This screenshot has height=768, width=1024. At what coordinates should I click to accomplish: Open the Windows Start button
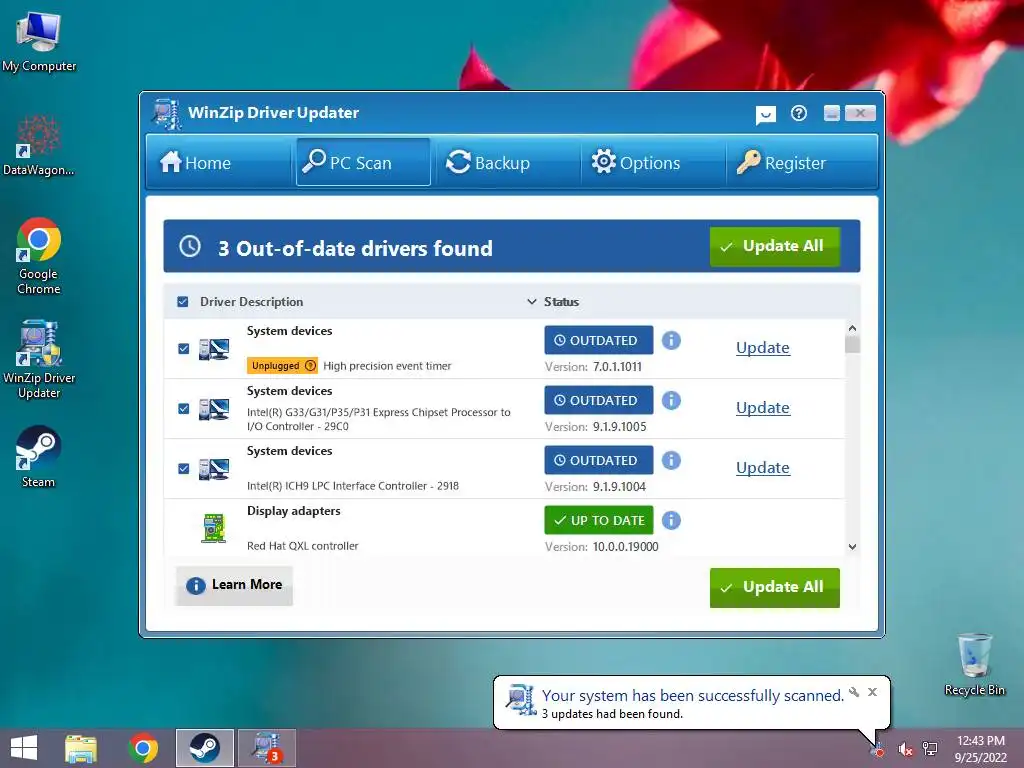pyautogui.click(x=24, y=748)
